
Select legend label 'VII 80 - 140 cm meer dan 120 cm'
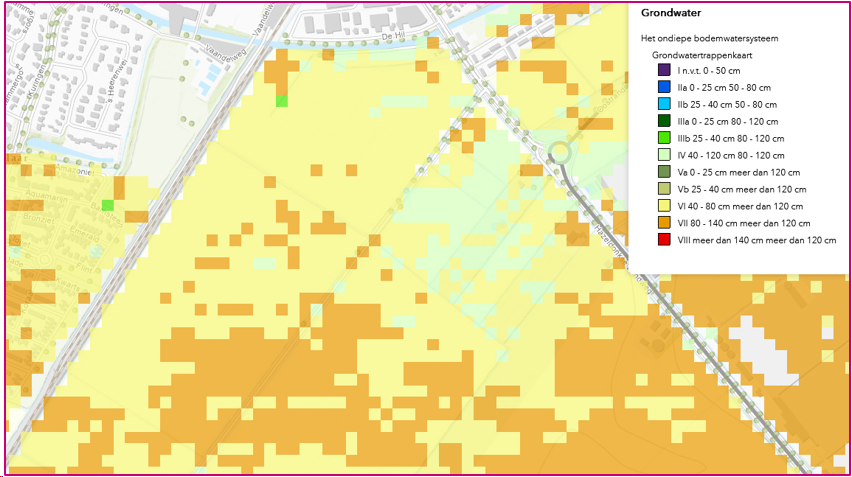(x=744, y=223)
